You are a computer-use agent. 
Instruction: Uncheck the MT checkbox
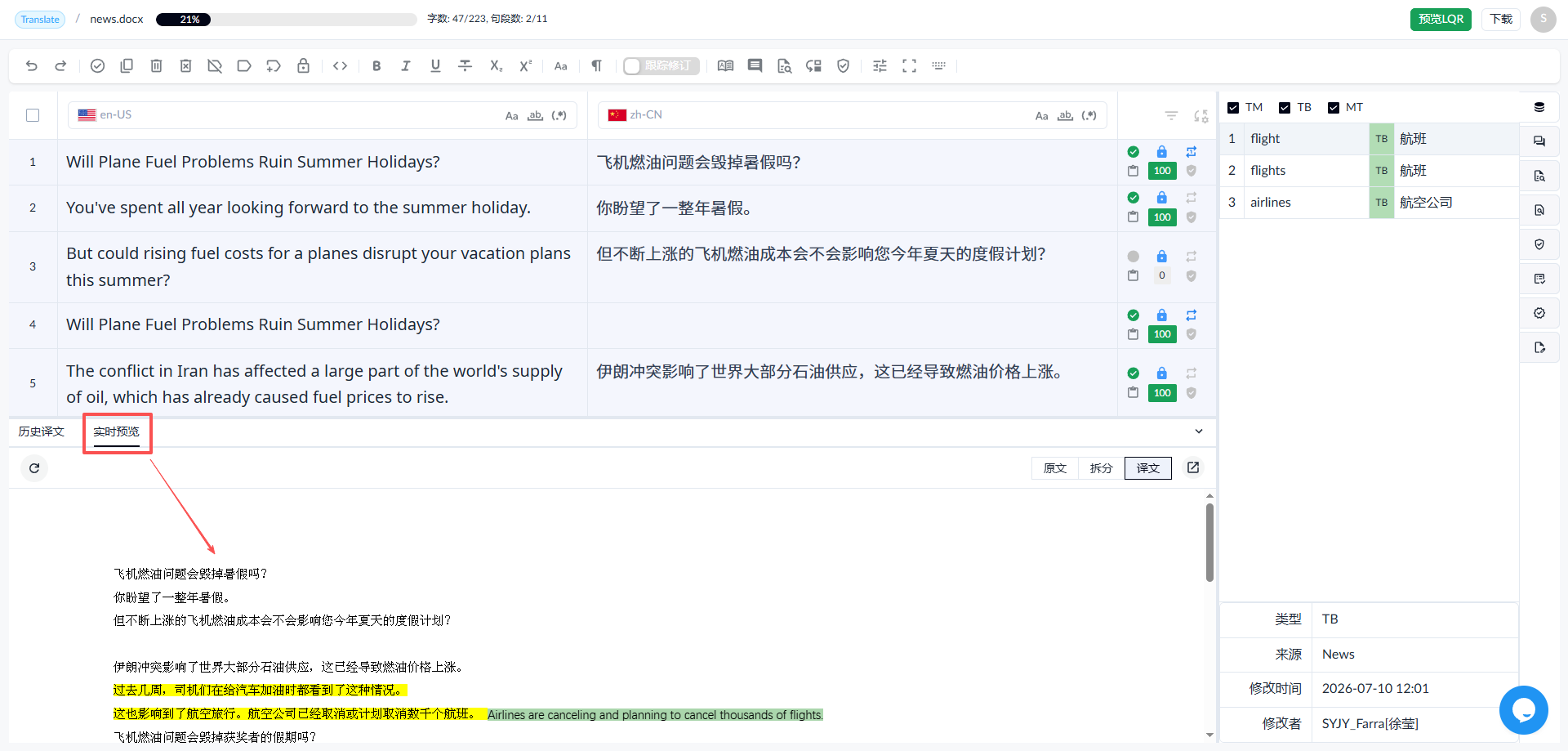[1334, 108]
